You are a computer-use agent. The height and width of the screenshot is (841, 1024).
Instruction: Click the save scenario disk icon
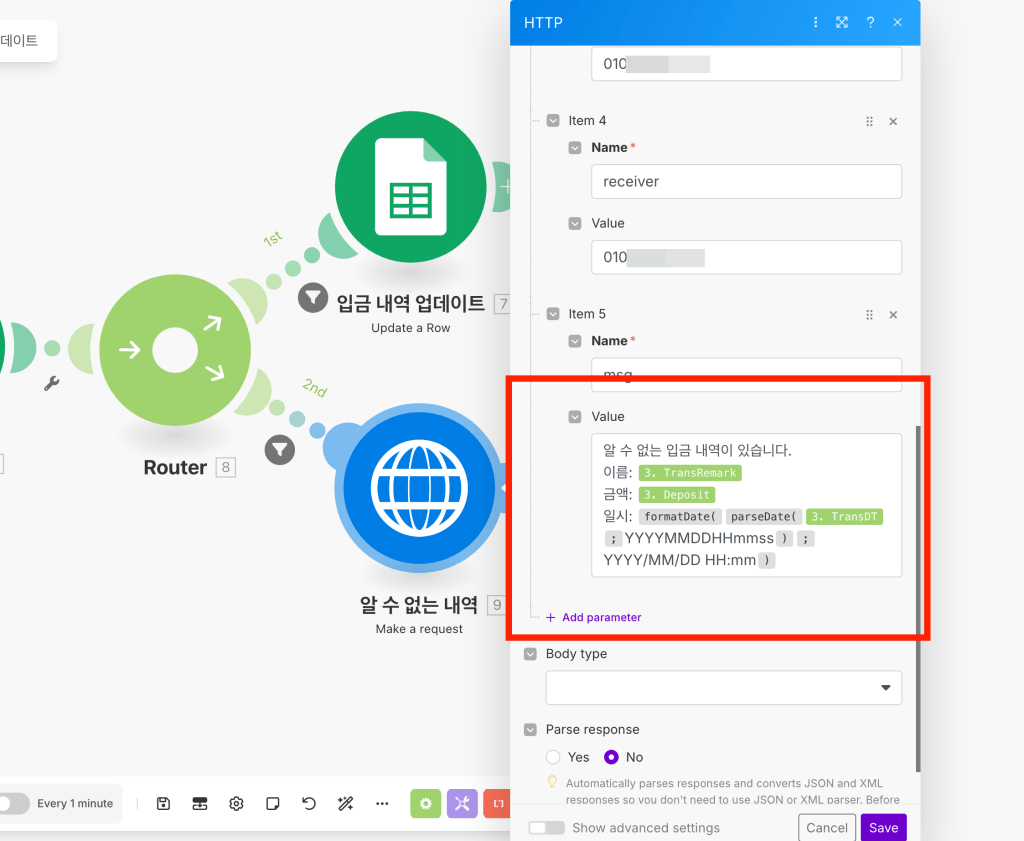coord(164,803)
